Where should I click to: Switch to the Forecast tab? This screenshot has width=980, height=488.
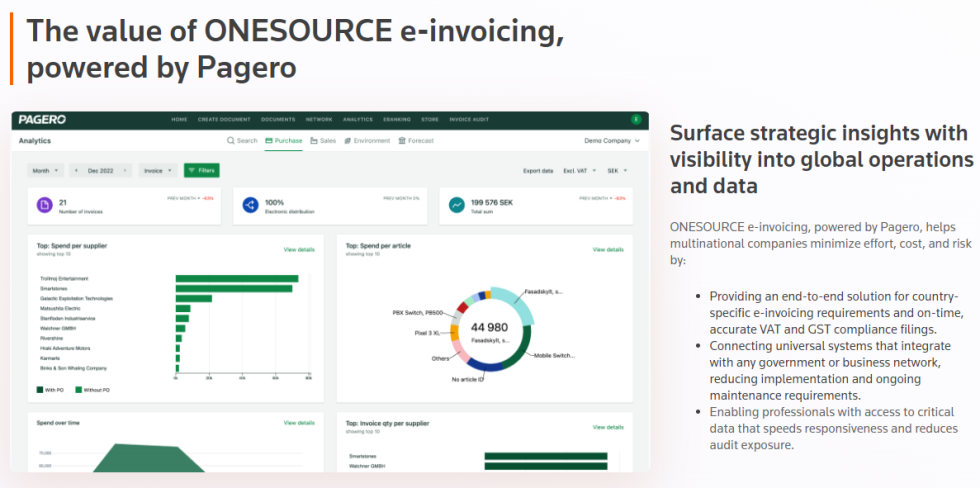416,141
